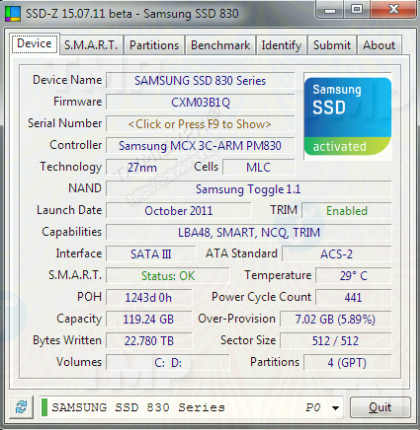Click the Sector Size value 512 / 512
The width and height of the screenshot is (420, 430).
click(x=335, y=341)
